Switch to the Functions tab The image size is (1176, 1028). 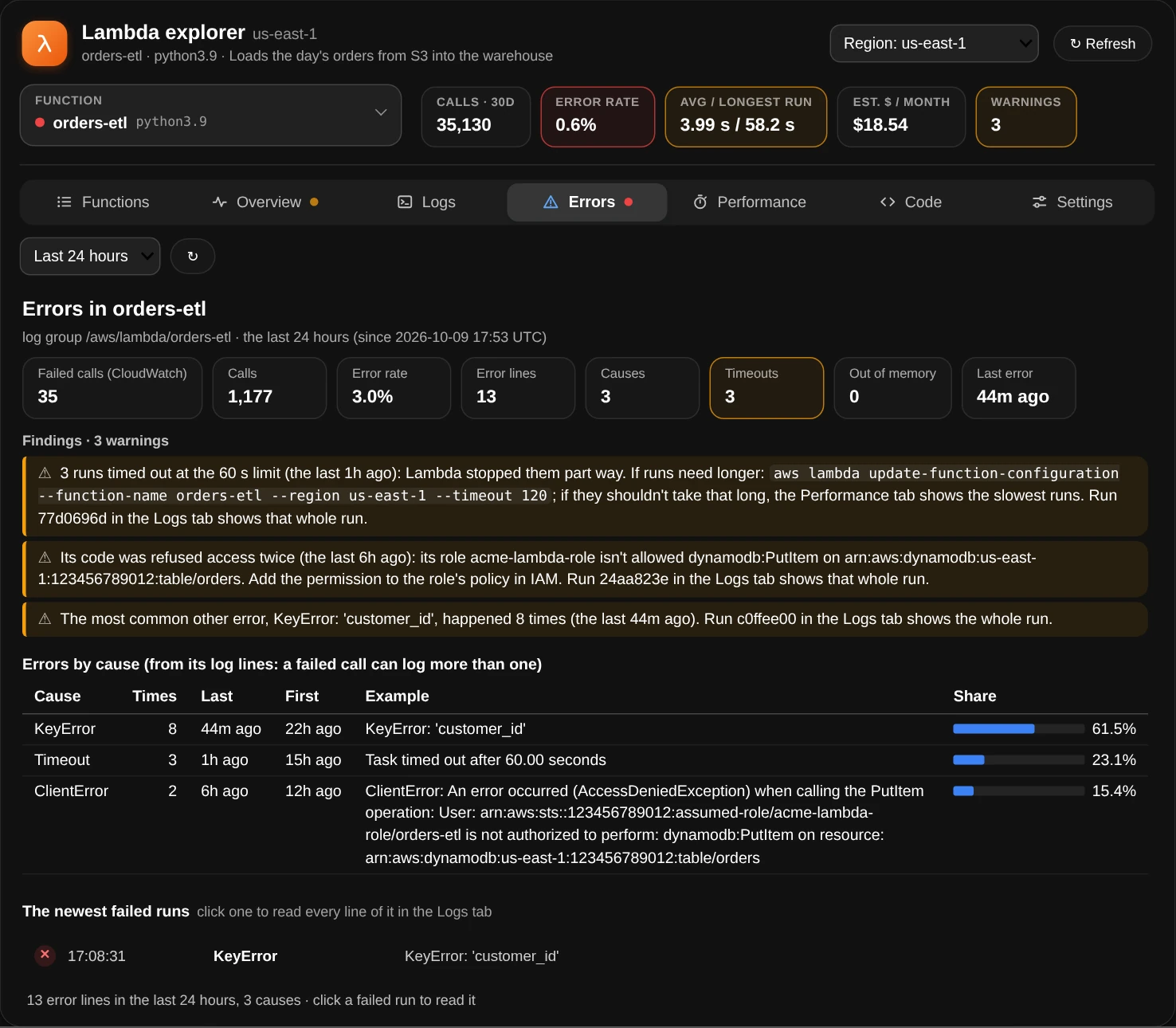coord(103,202)
